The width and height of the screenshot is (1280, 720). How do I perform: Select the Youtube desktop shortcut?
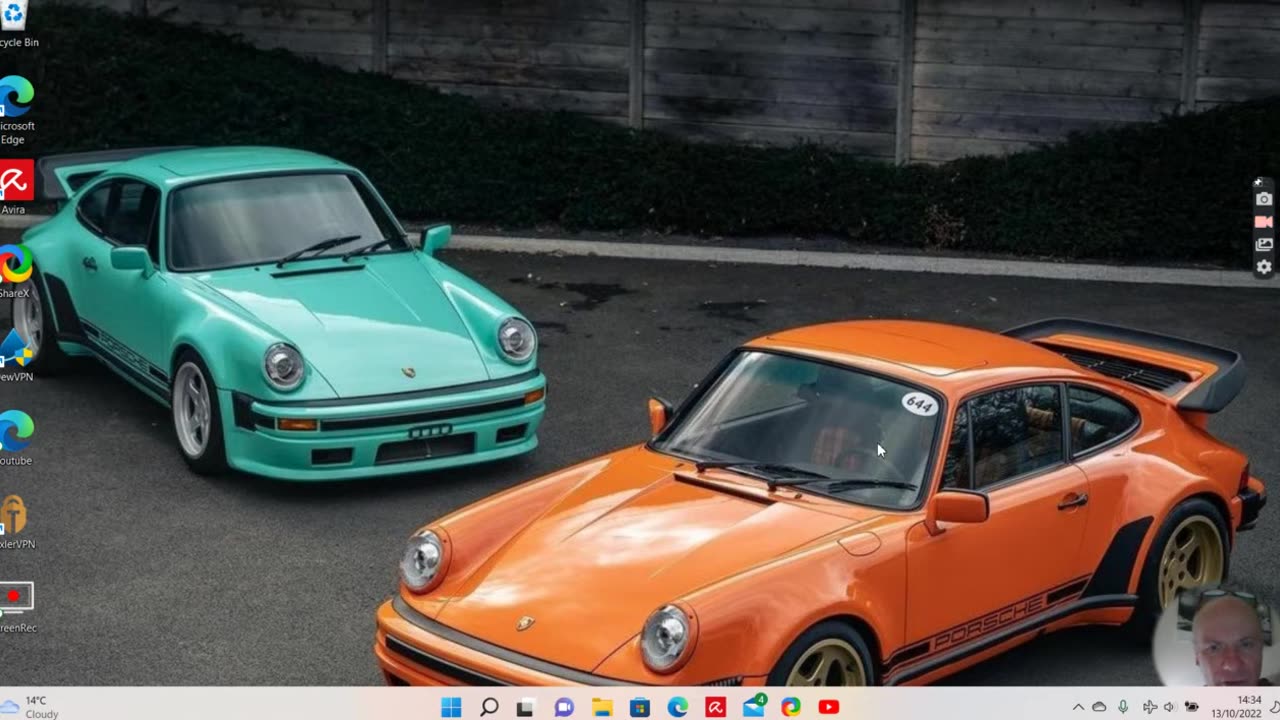(x=15, y=439)
